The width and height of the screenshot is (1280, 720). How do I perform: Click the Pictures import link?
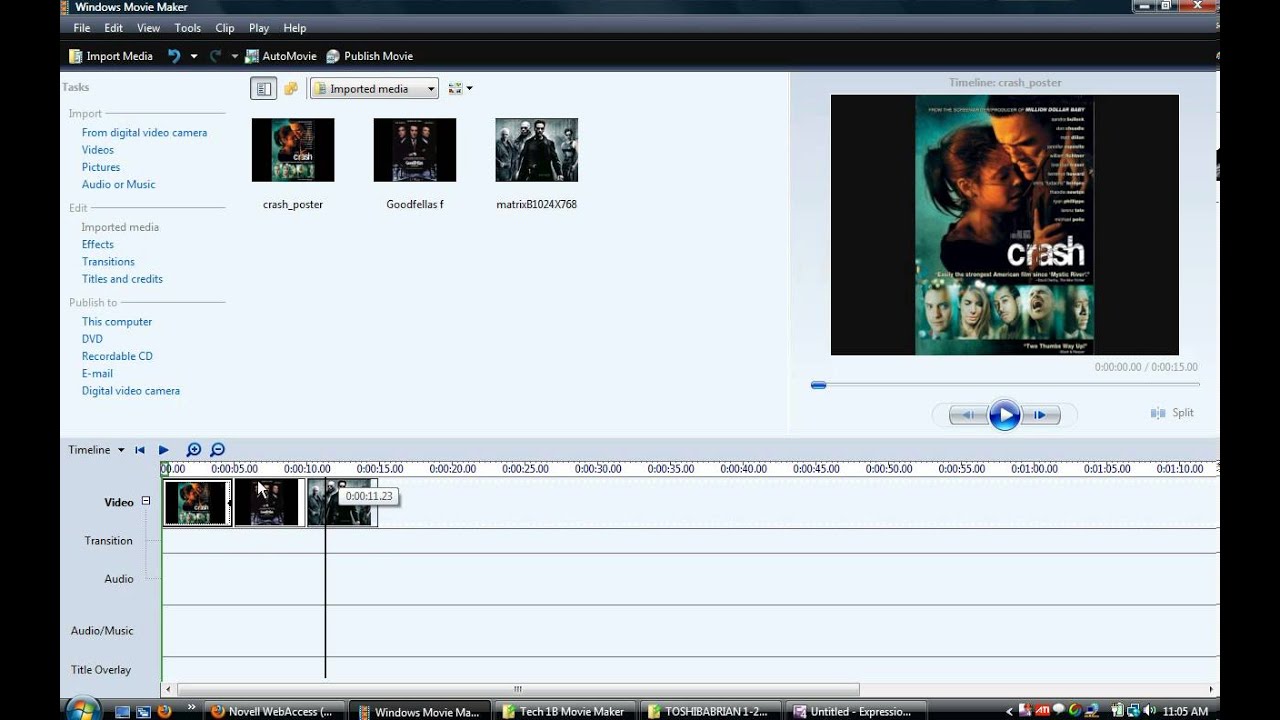101,167
